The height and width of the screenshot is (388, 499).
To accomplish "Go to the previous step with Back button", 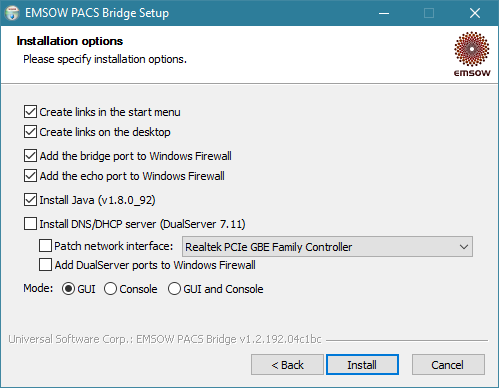I will click(287, 365).
